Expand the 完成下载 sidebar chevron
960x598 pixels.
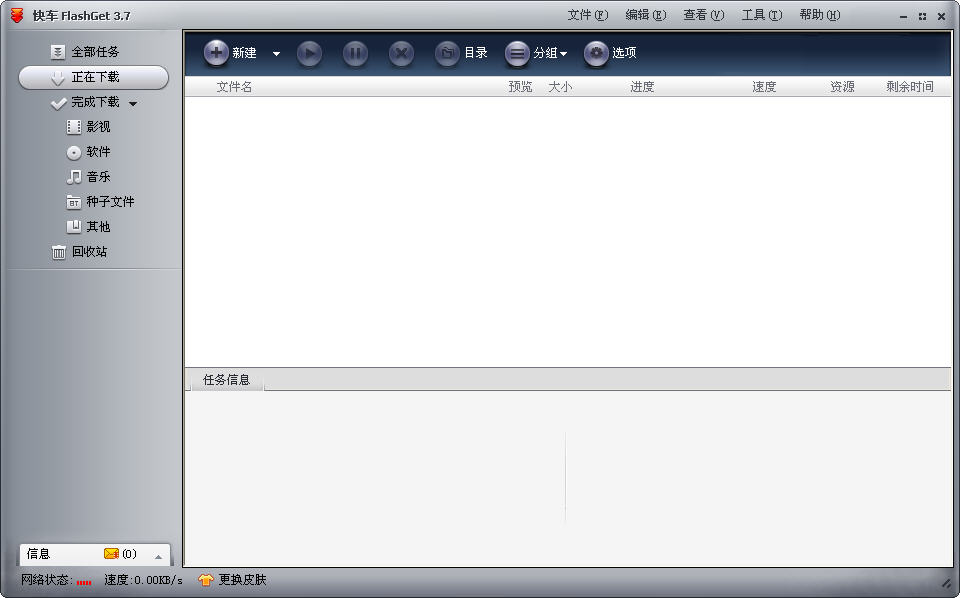[131, 102]
